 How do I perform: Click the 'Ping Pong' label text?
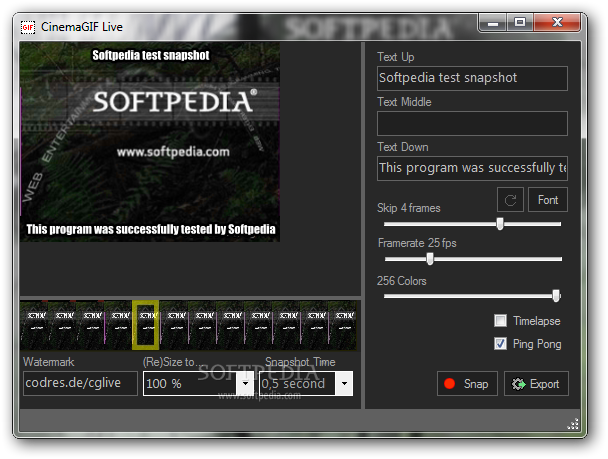(537, 344)
